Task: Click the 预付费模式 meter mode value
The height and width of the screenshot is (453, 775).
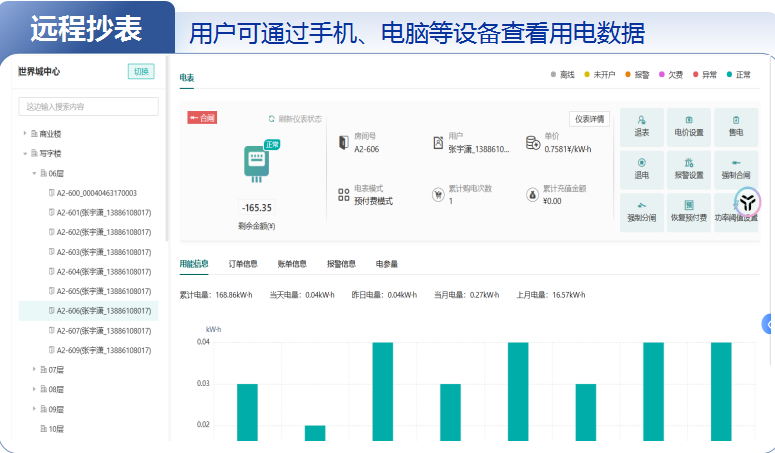Action: [x=373, y=201]
